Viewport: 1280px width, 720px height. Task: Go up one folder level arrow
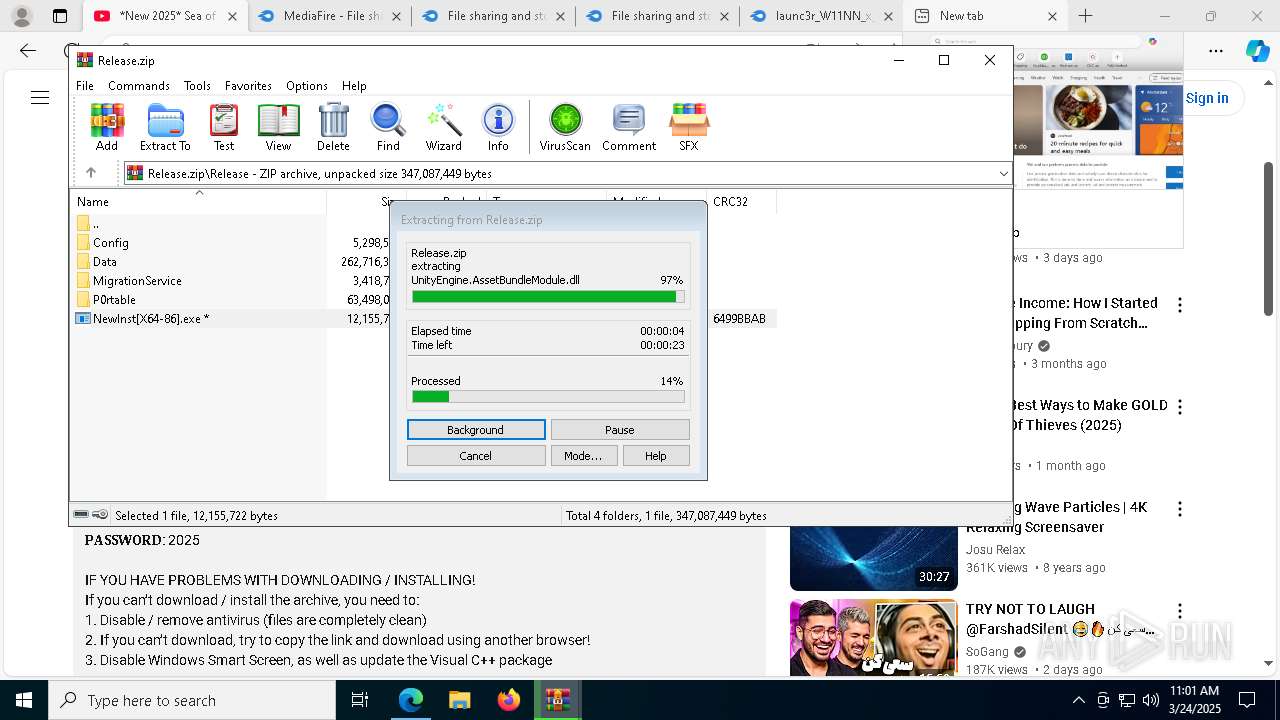pos(91,173)
